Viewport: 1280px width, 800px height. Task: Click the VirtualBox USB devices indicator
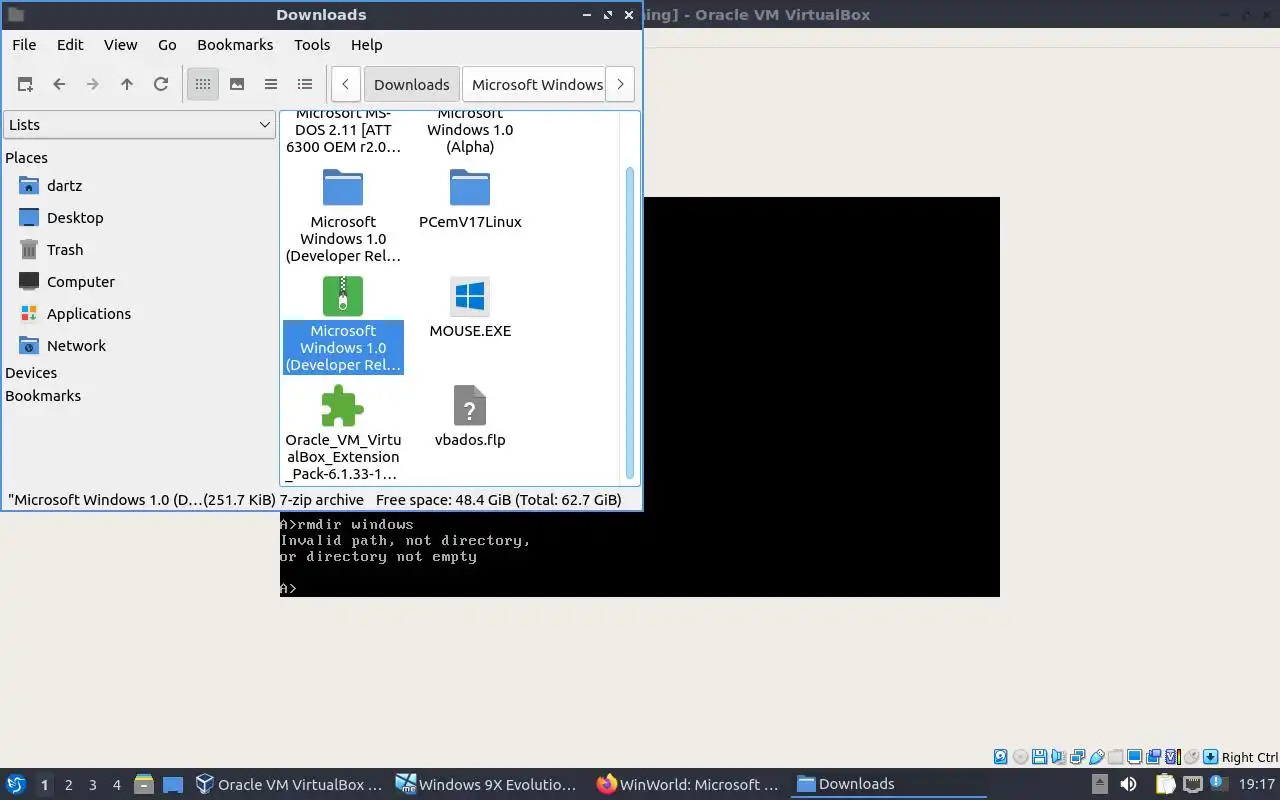tap(1097, 757)
